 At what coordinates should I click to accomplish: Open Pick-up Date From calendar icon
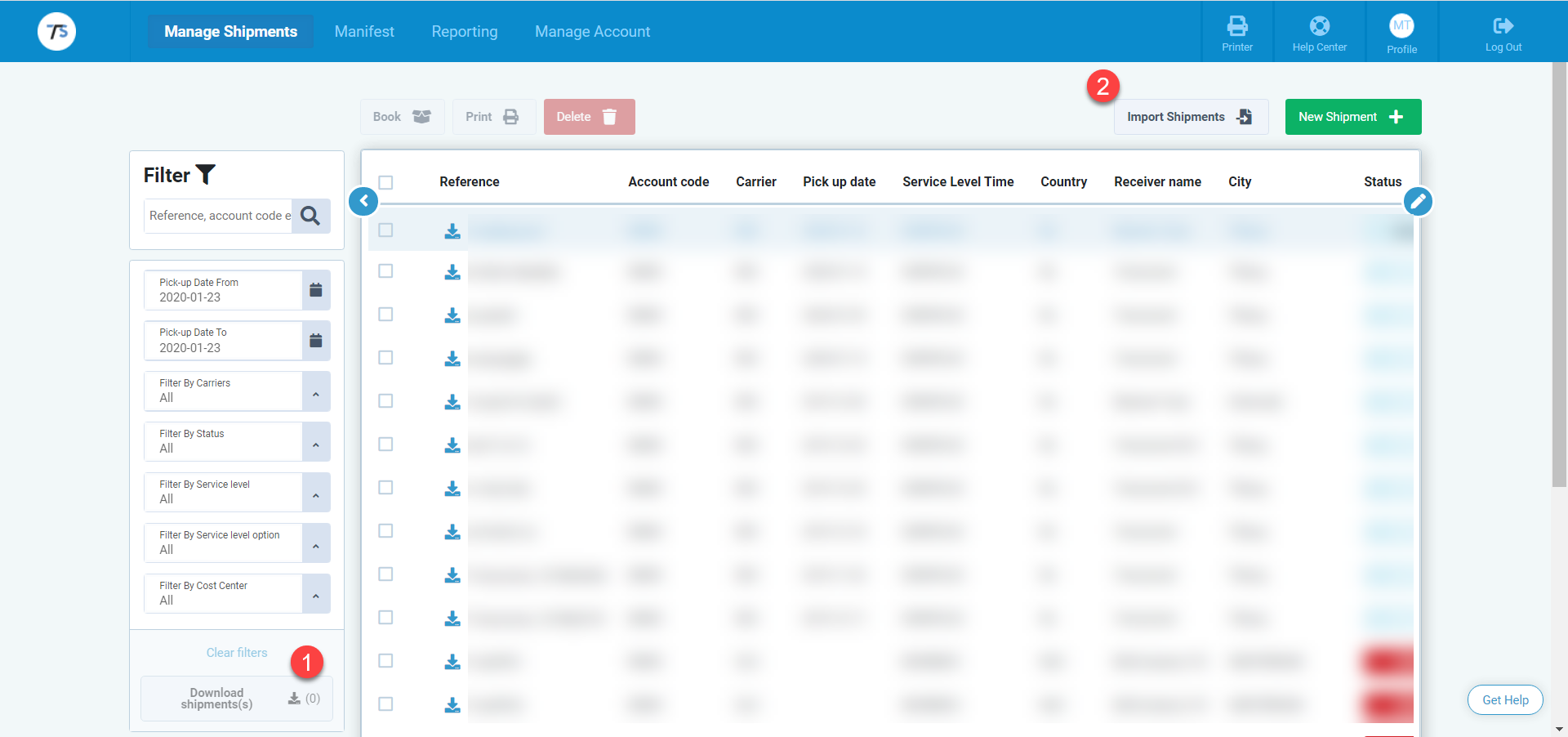point(316,290)
